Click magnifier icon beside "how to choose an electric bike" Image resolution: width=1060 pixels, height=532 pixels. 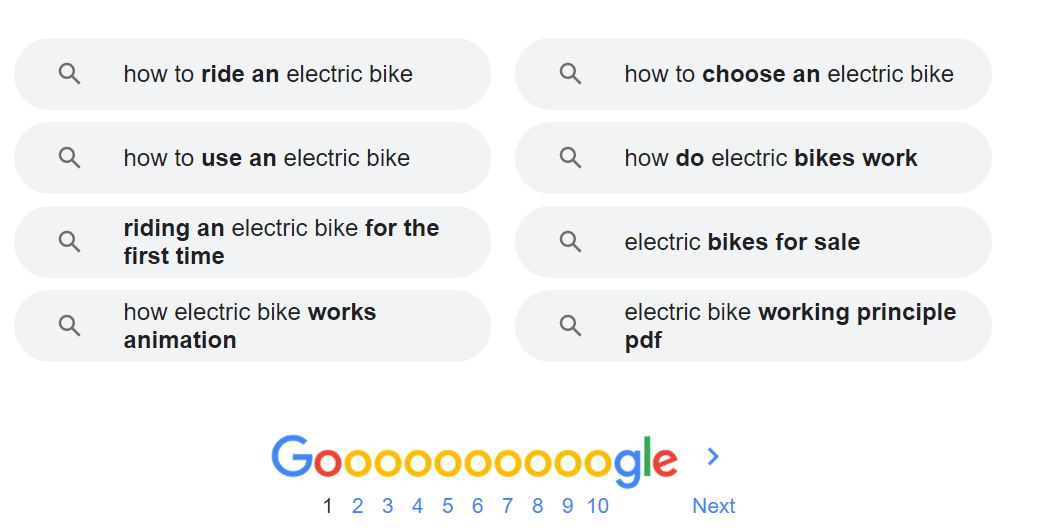point(570,74)
